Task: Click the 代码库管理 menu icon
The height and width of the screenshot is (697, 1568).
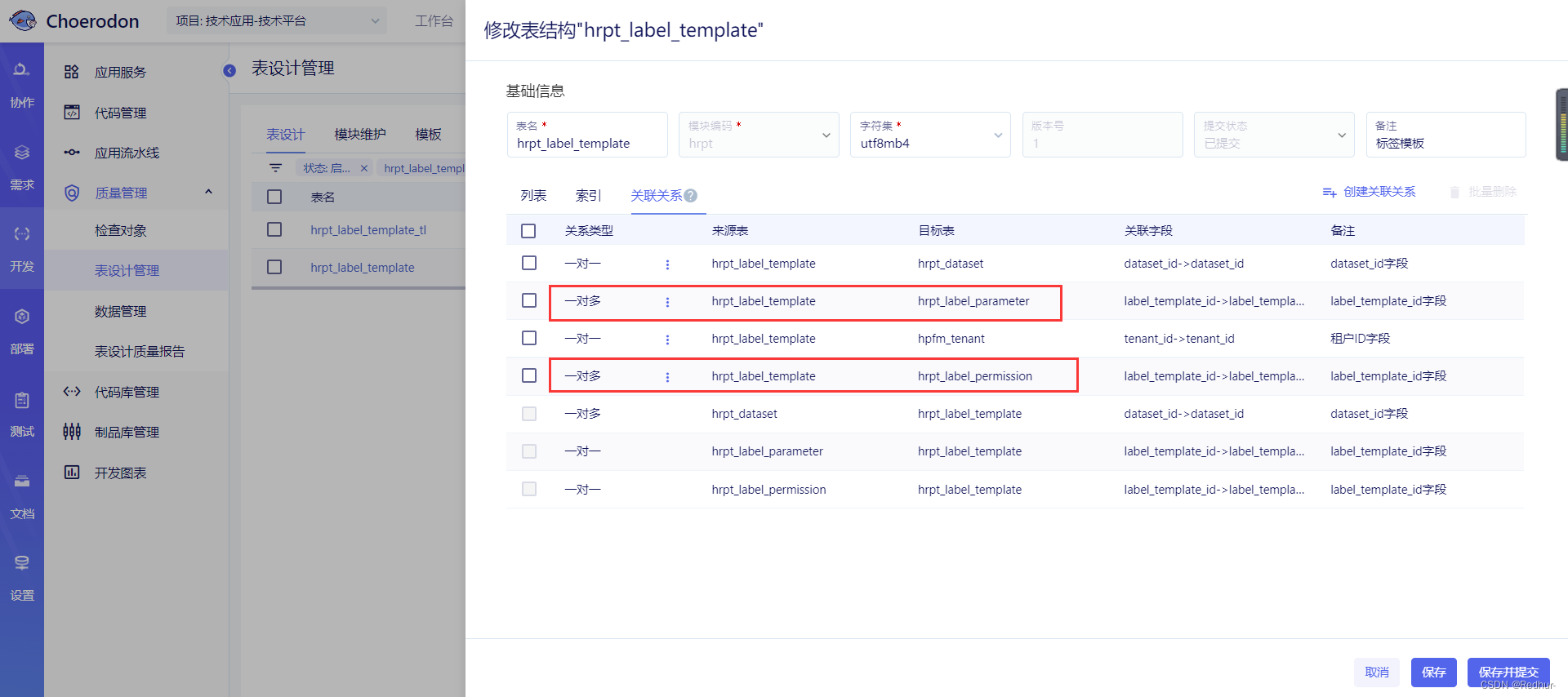Action: click(x=72, y=392)
